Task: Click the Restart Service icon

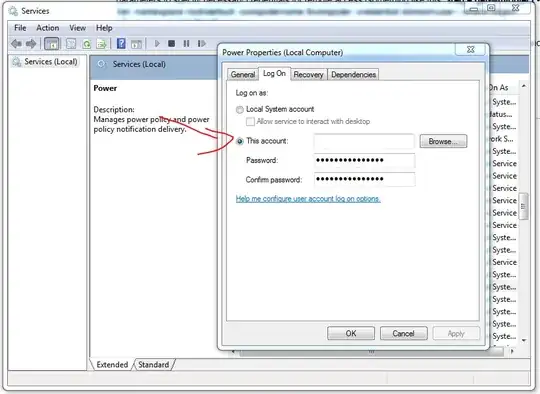Action: pos(202,43)
